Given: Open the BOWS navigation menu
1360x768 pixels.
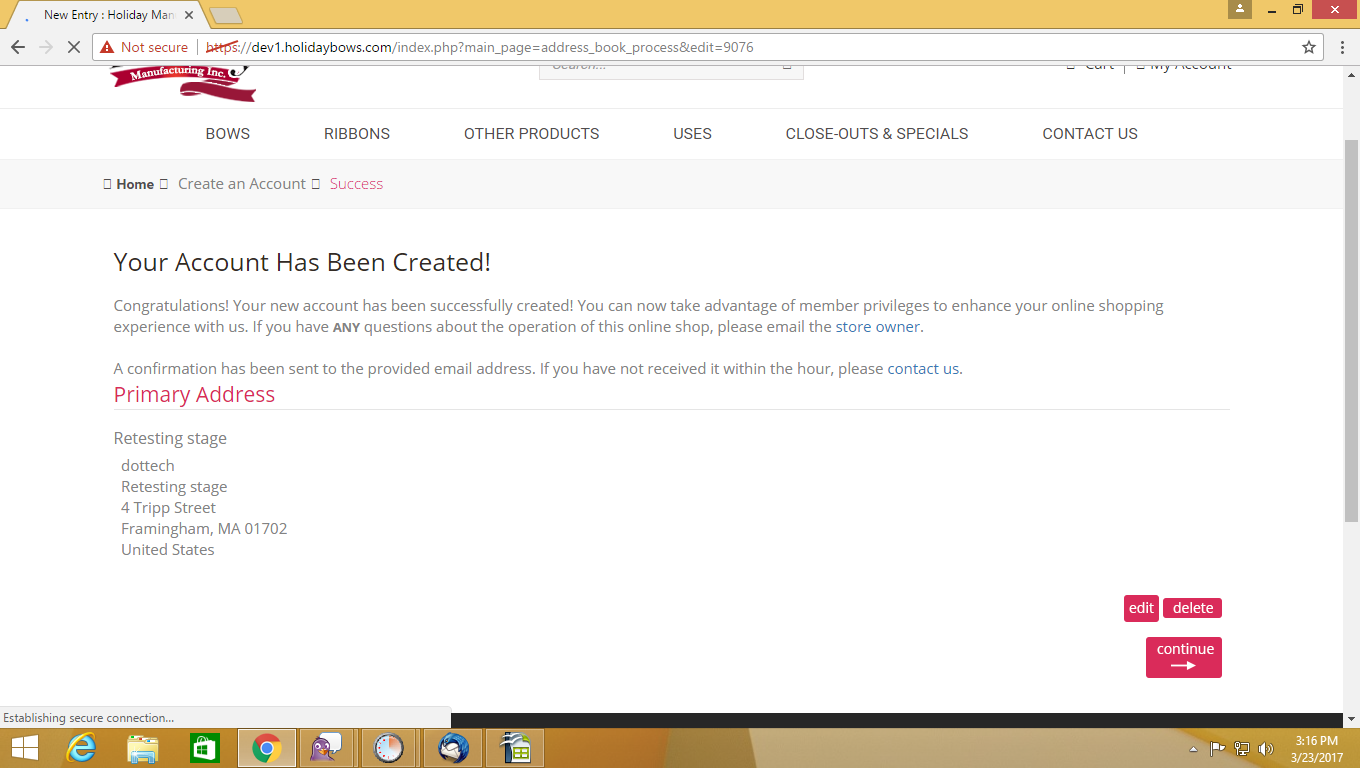Looking at the screenshot, I should tap(227, 134).
